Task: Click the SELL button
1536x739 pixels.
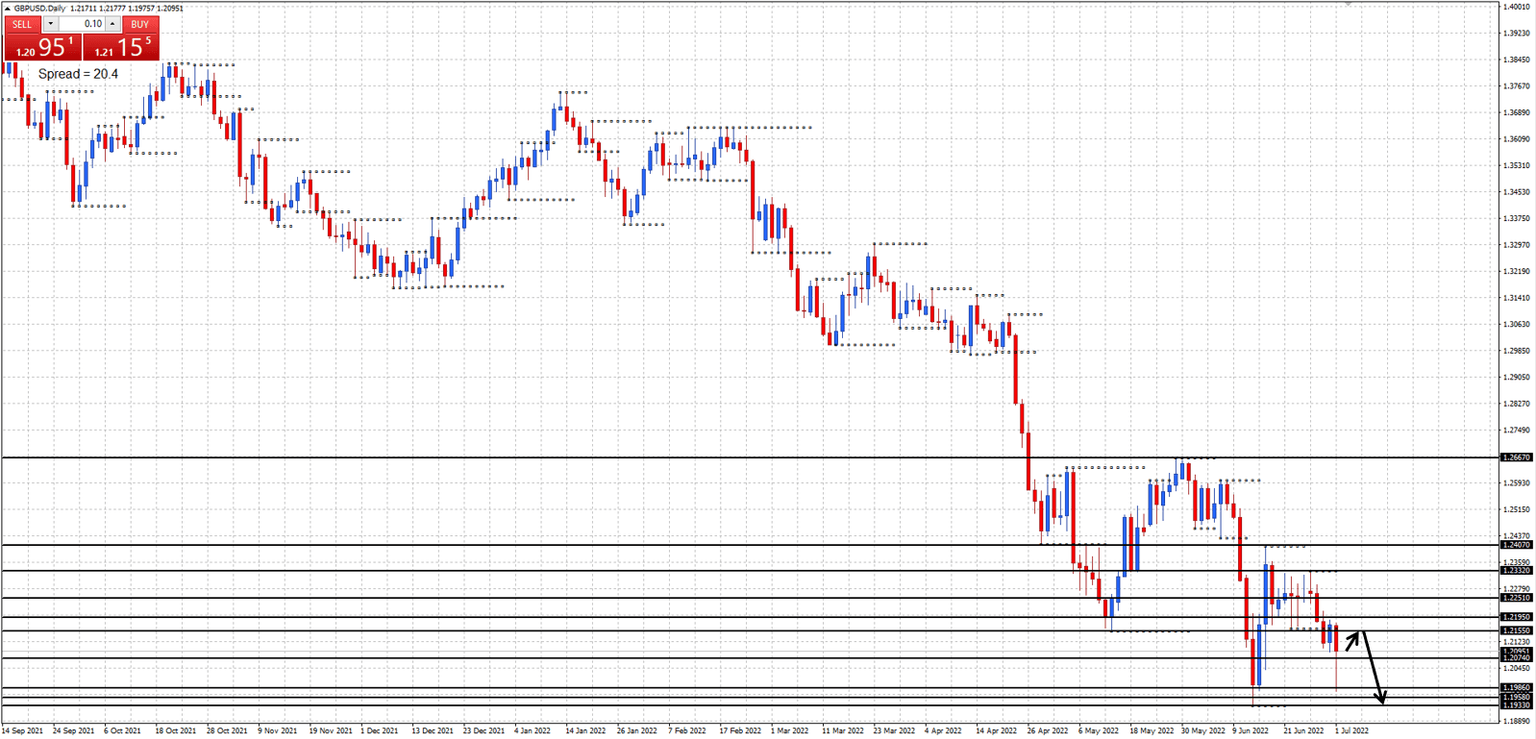Action: [x=22, y=23]
